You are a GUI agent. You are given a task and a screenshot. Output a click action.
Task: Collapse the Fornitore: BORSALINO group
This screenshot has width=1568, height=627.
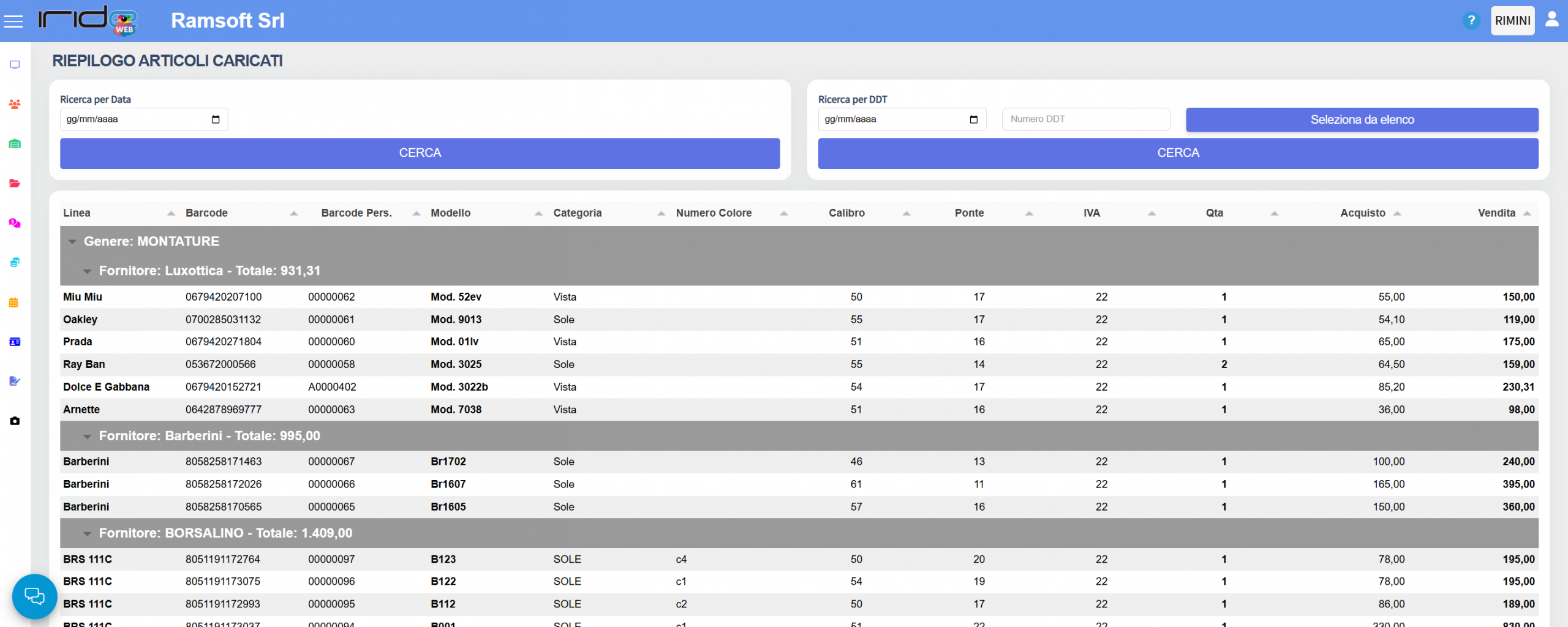point(88,534)
